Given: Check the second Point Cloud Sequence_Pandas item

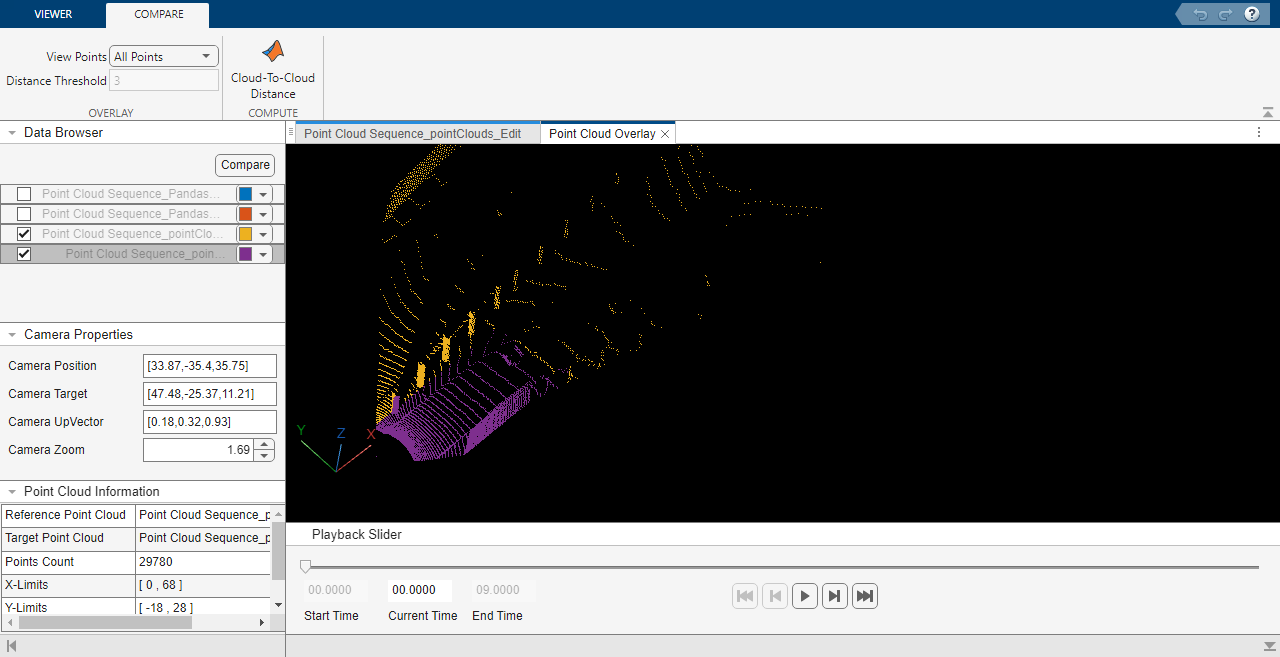Looking at the screenshot, I should click(x=23, y=213).
